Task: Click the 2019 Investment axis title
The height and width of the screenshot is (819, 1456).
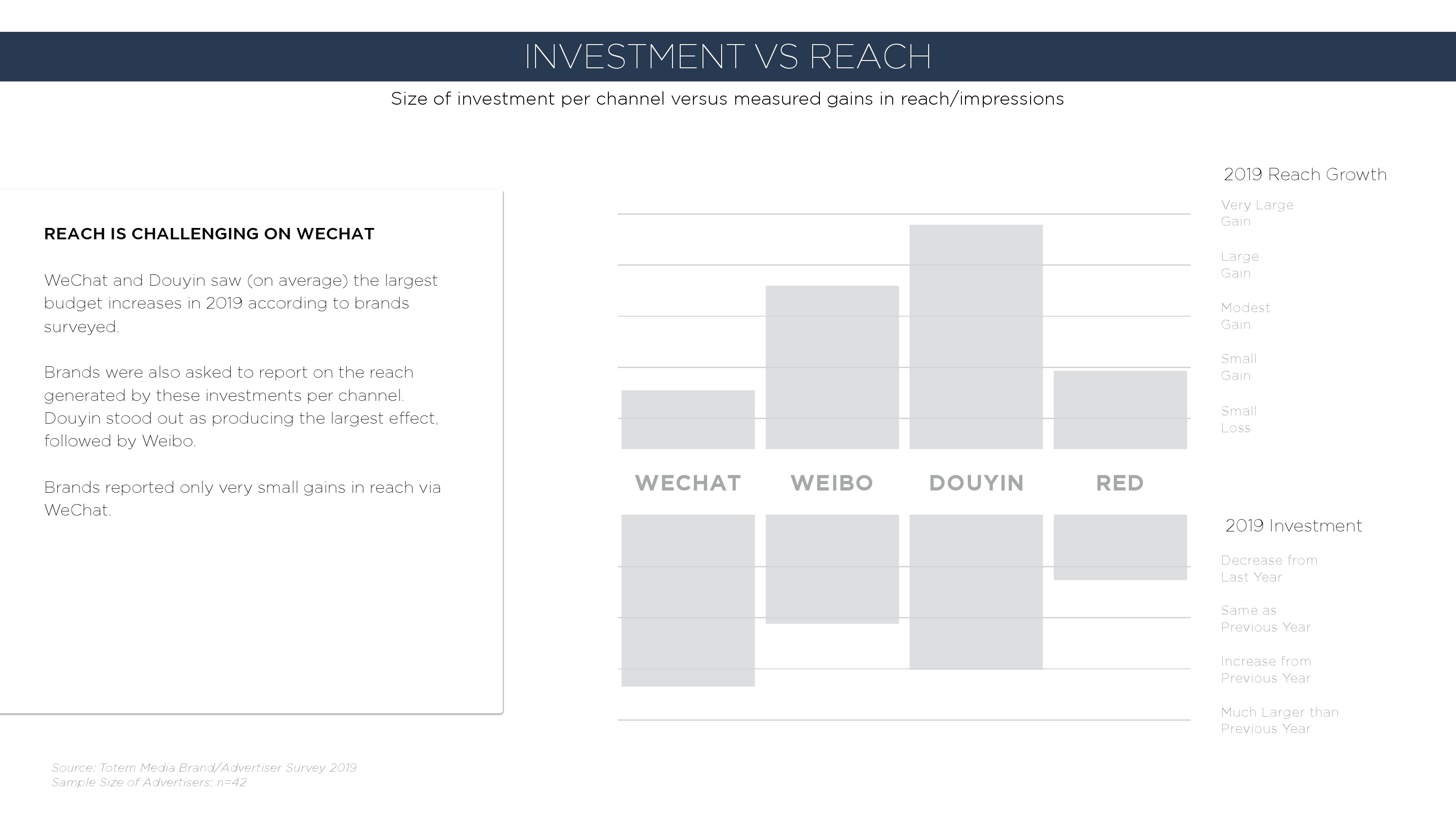Action: 1293,526
